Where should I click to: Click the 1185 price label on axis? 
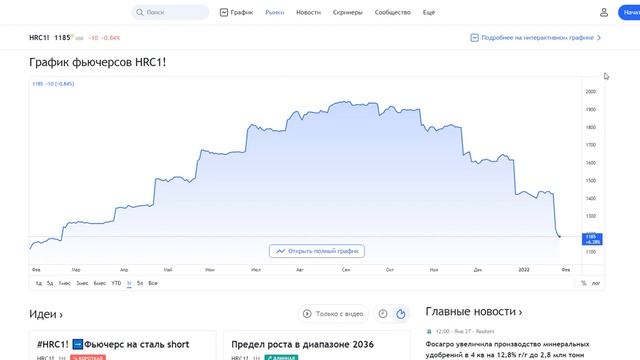pos(592,239)
